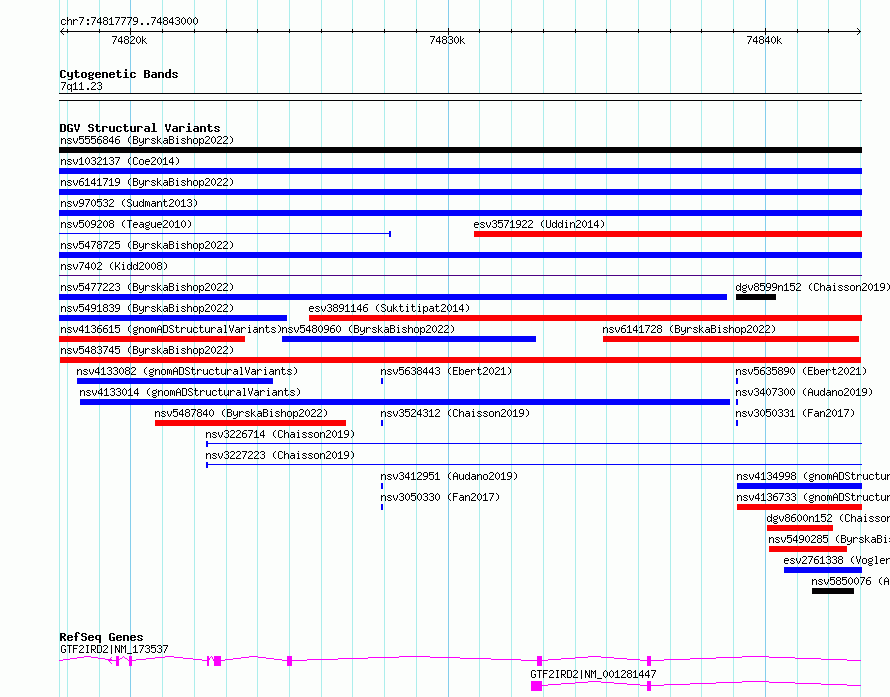Open nsv4136615 (gnomADStructuralVariants) label
Screen dimensions: 890x697
pos(171,329)
